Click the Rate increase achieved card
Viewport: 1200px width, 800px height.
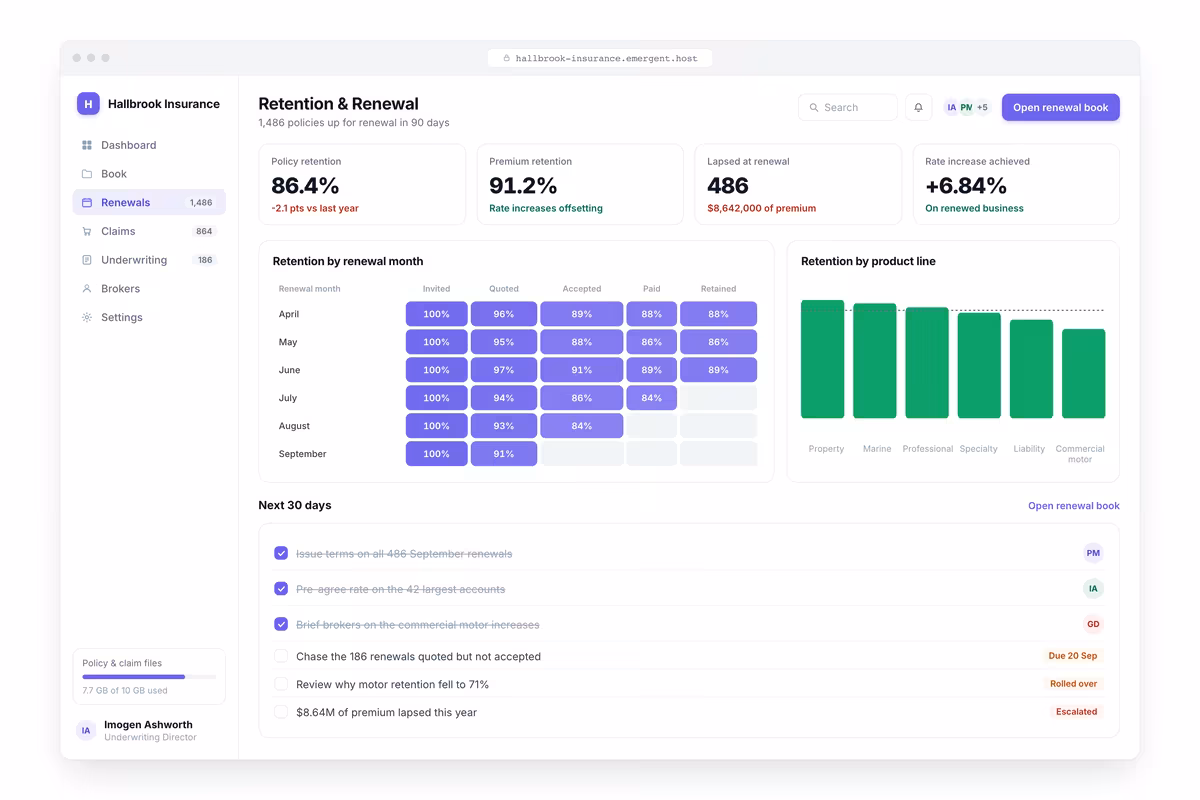(x=1016, y=184)
